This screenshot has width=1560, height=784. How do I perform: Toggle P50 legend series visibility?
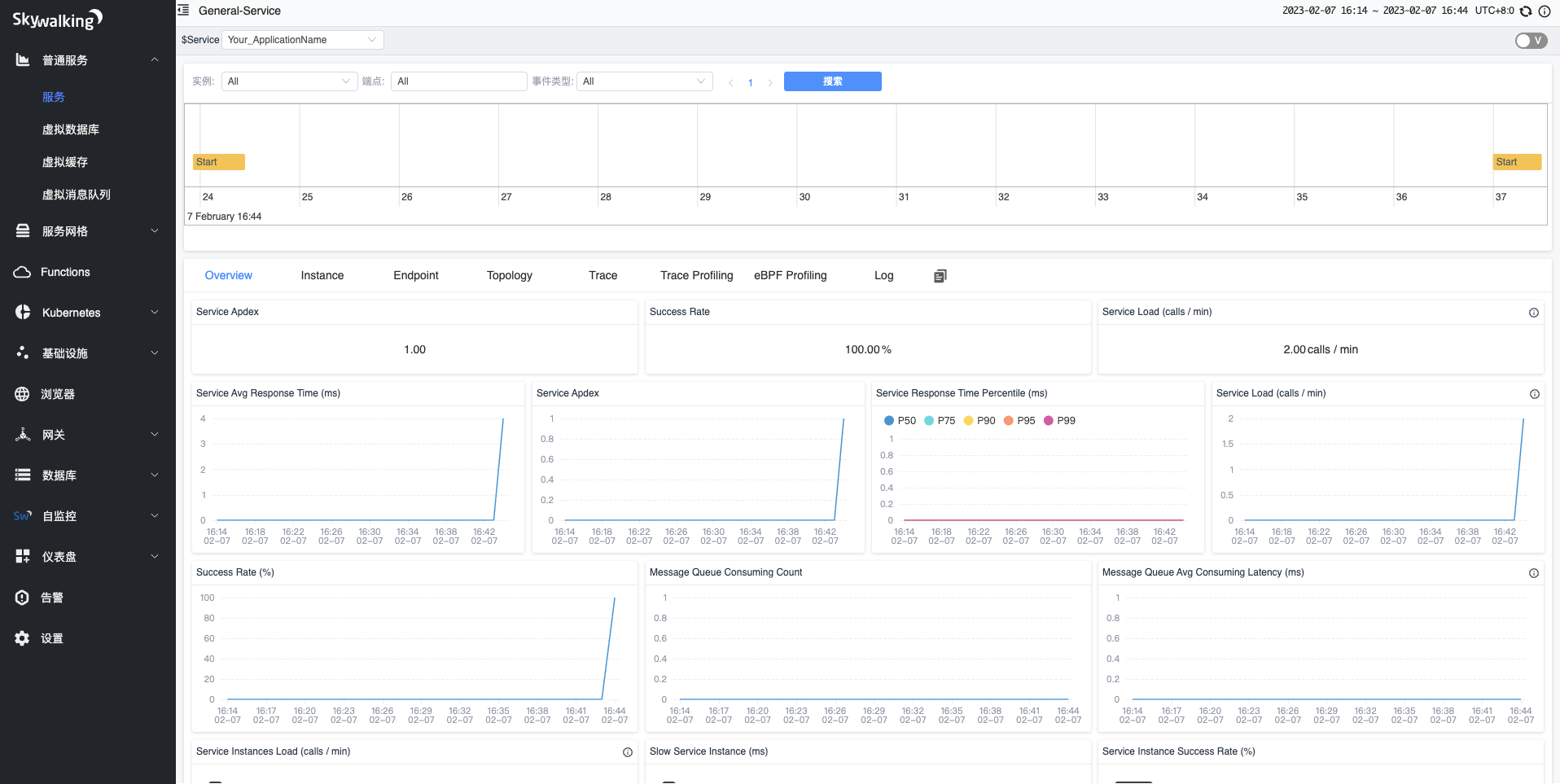[900, 421]
